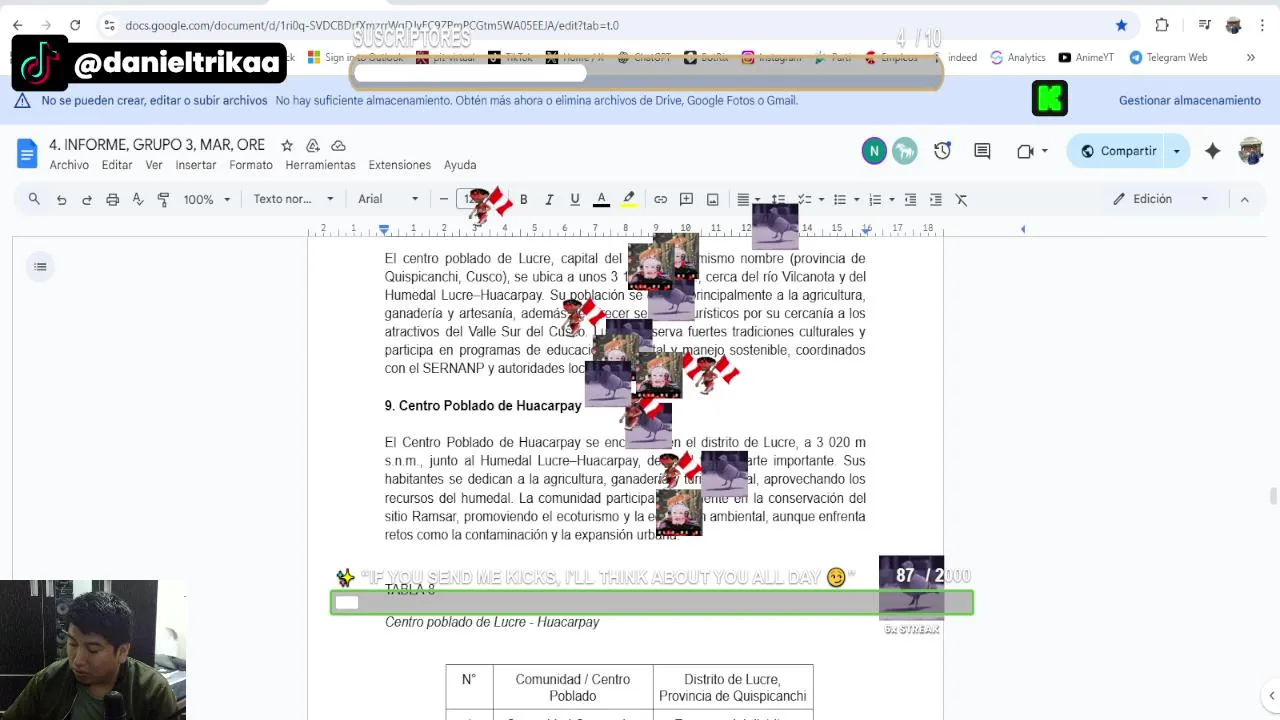Start a Meet video call

pos(1025,151)
